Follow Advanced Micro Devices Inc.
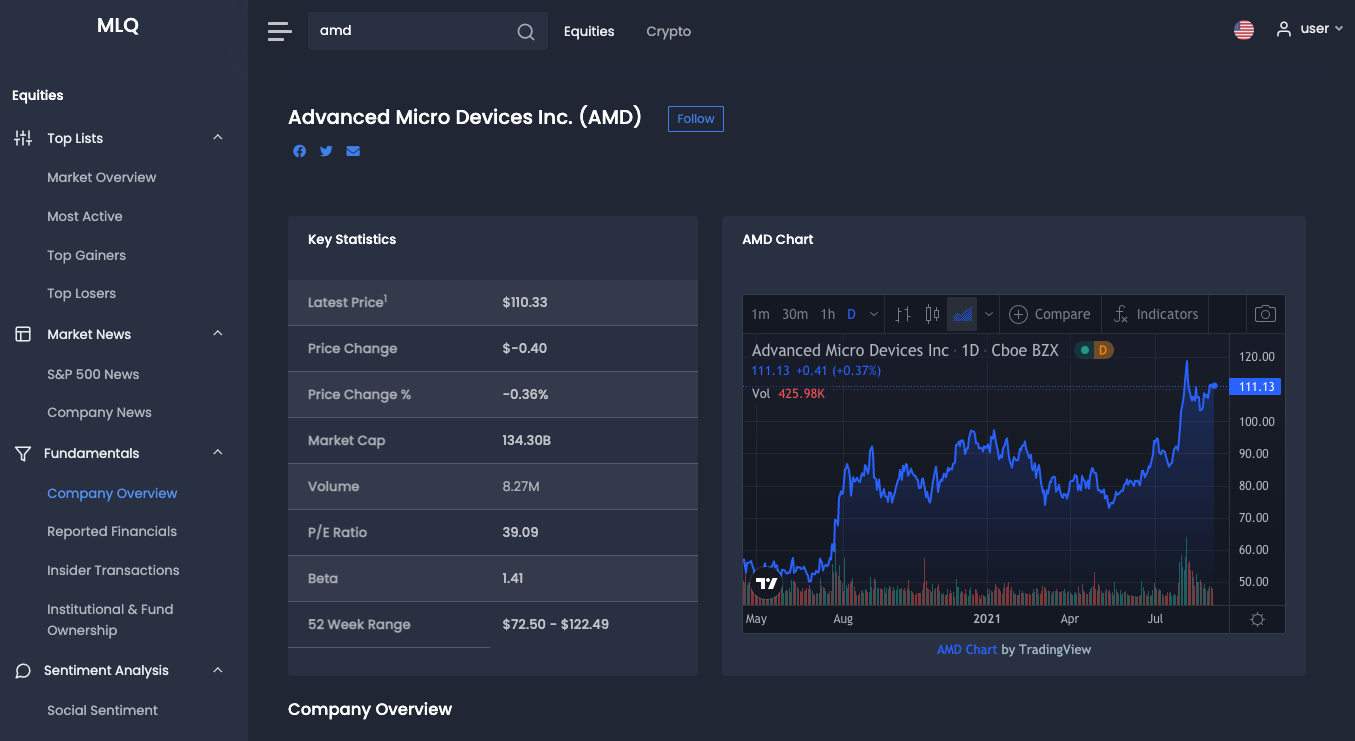This screenshot has height=741, width=1355. (x=696, y=119)
